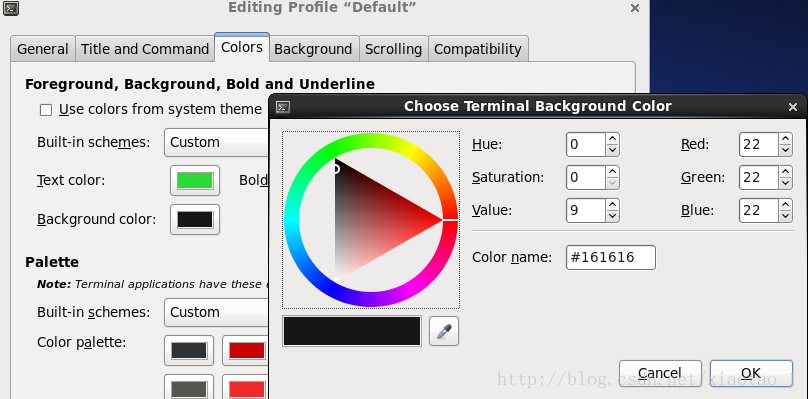Click the Saturation input field

586,177
